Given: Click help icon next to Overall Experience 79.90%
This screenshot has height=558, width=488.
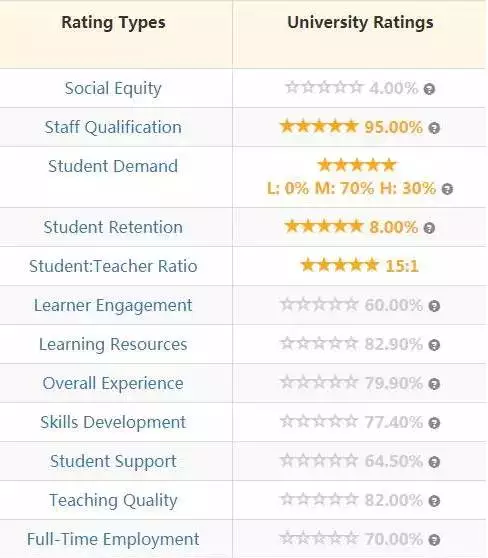Looking at the screenshot, I should click(434, 384).
